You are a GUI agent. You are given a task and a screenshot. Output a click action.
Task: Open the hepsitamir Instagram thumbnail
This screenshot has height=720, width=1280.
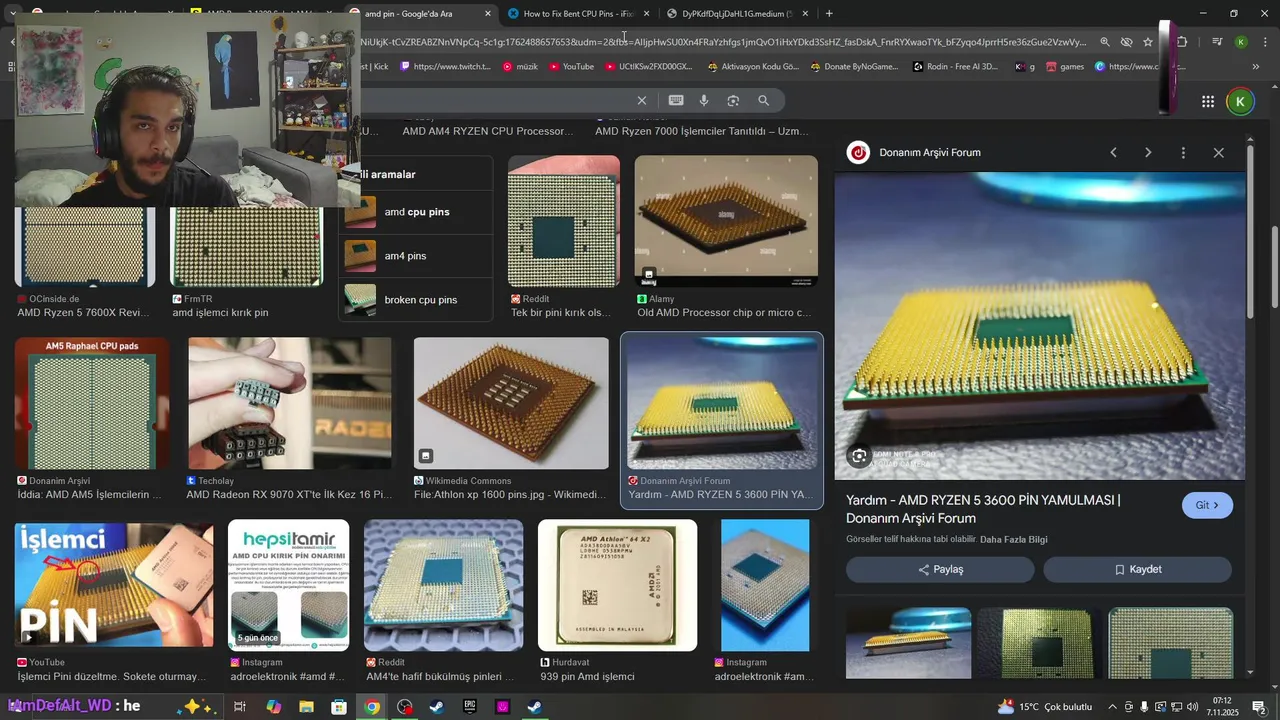pyautogui.click(x=289, y=586)
